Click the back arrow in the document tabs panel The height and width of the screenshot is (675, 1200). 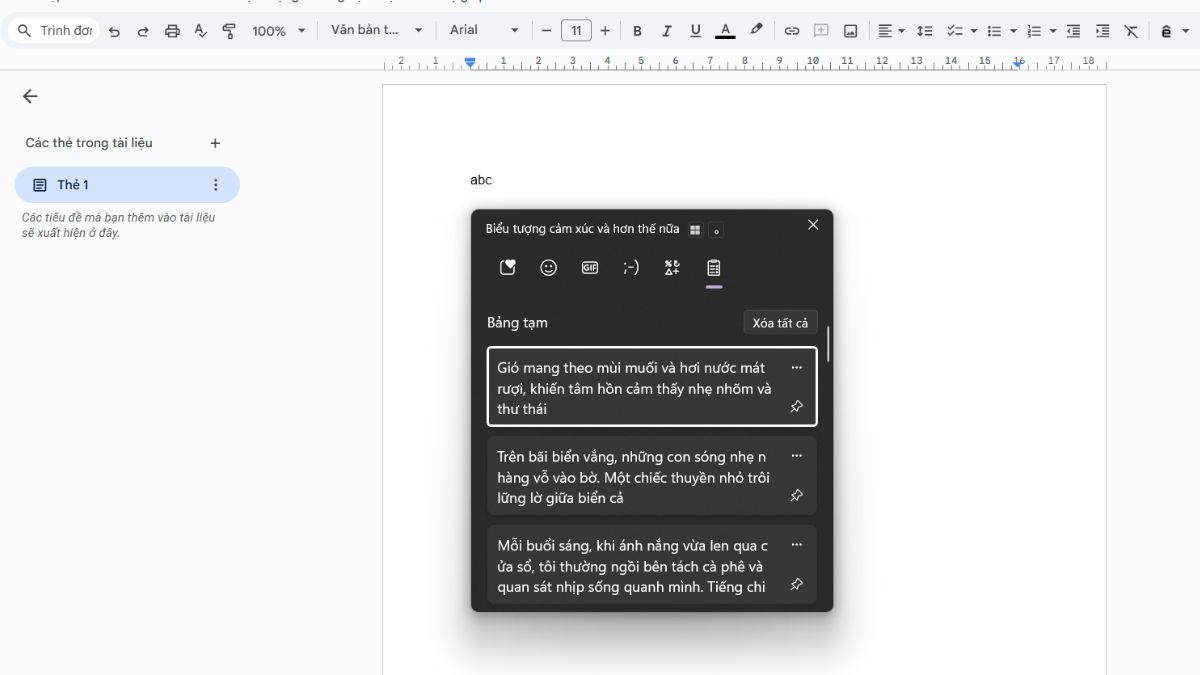tap(30, 96)
